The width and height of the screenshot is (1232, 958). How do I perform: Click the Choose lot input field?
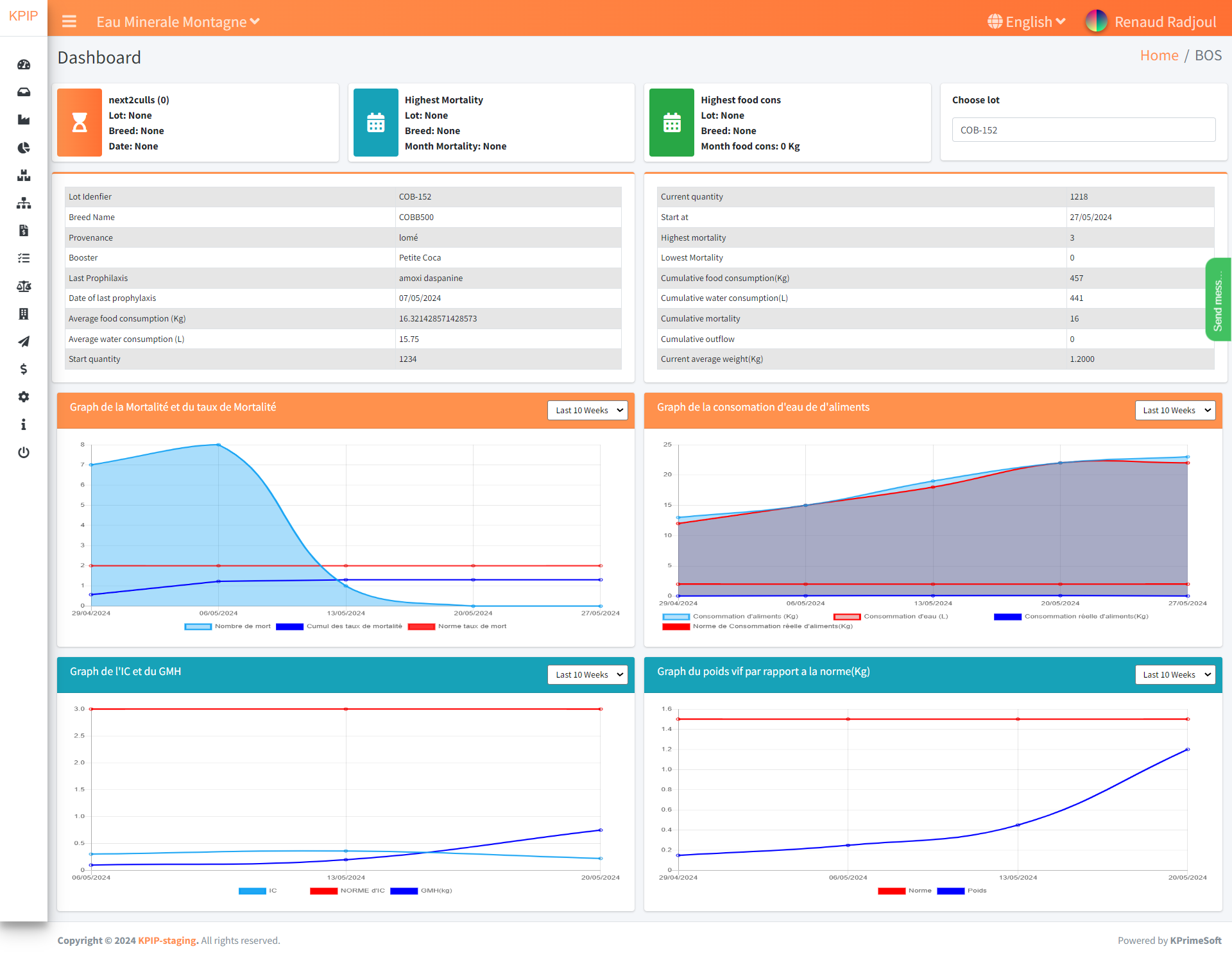coord(1083,130)
